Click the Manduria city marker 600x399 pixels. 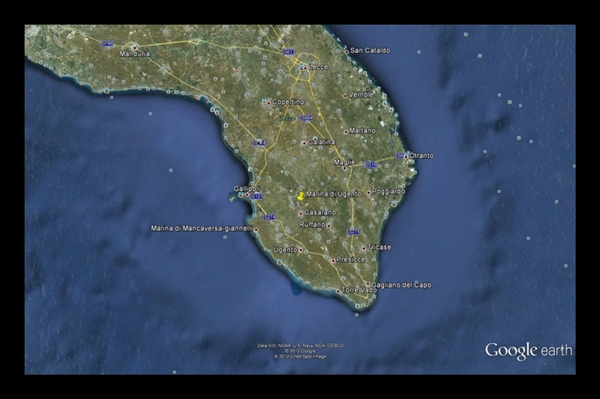[135, 48]
